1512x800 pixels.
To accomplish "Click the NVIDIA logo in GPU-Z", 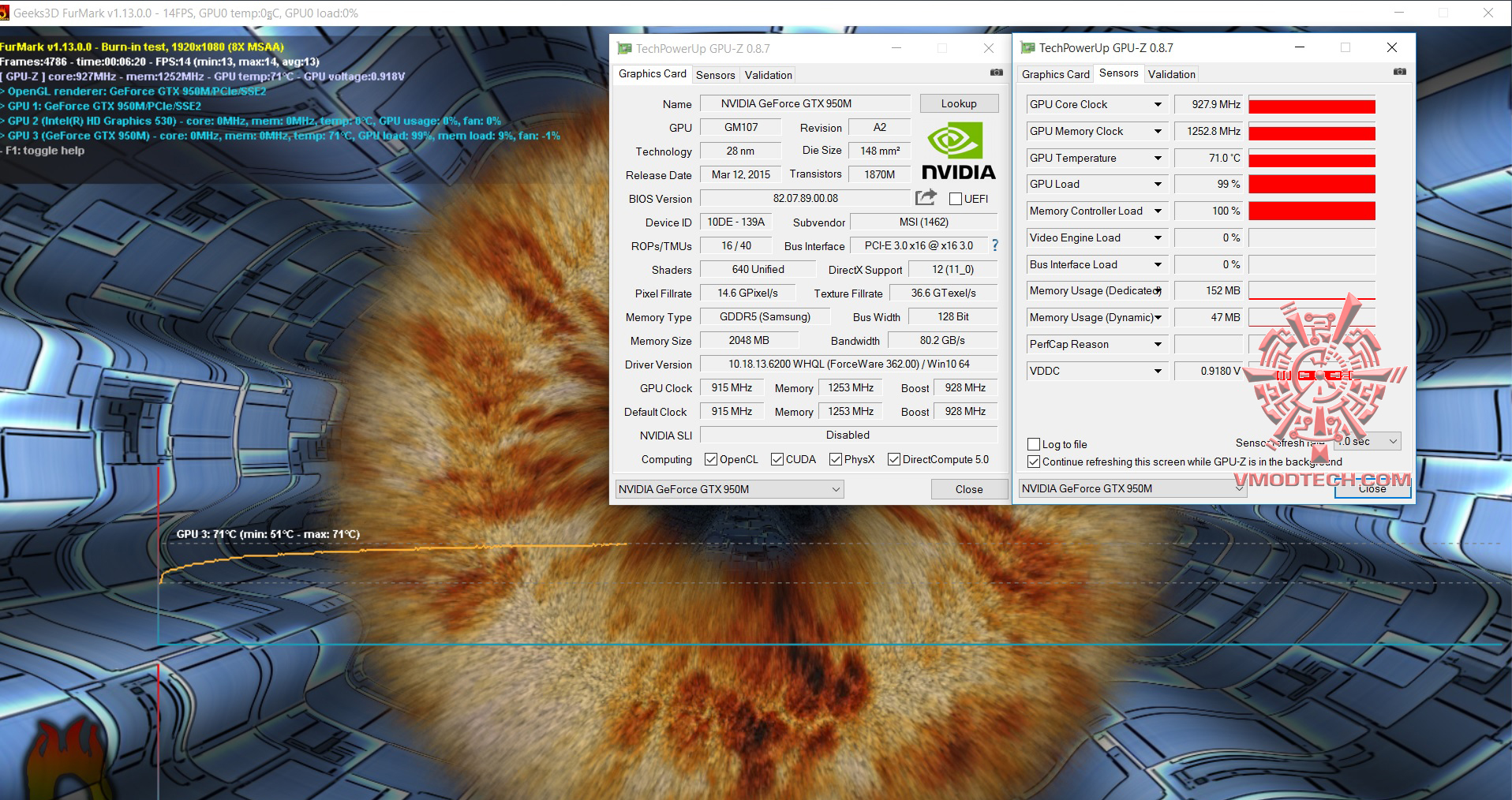I will coord(959,151).
